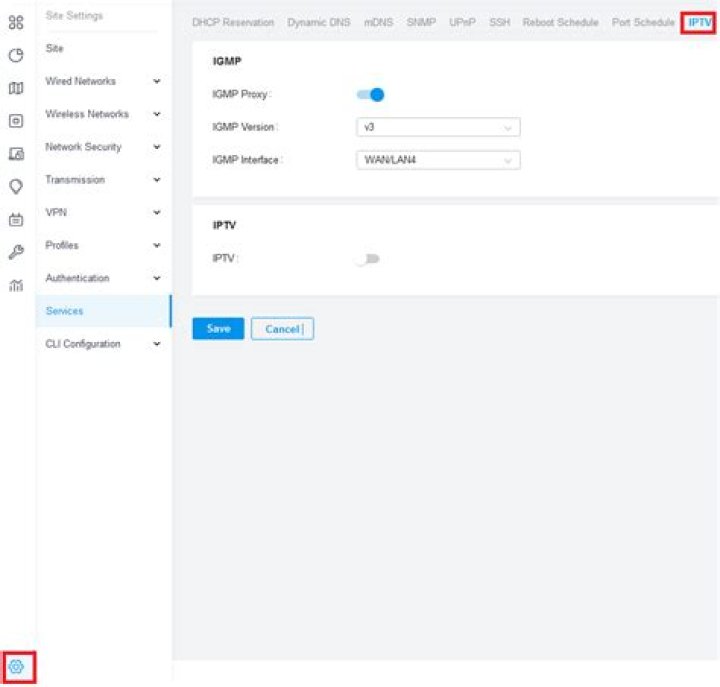Open the IGMP Interface dropdown
The width and height of the screenshot is (720, 687).
tap(438, 161)
